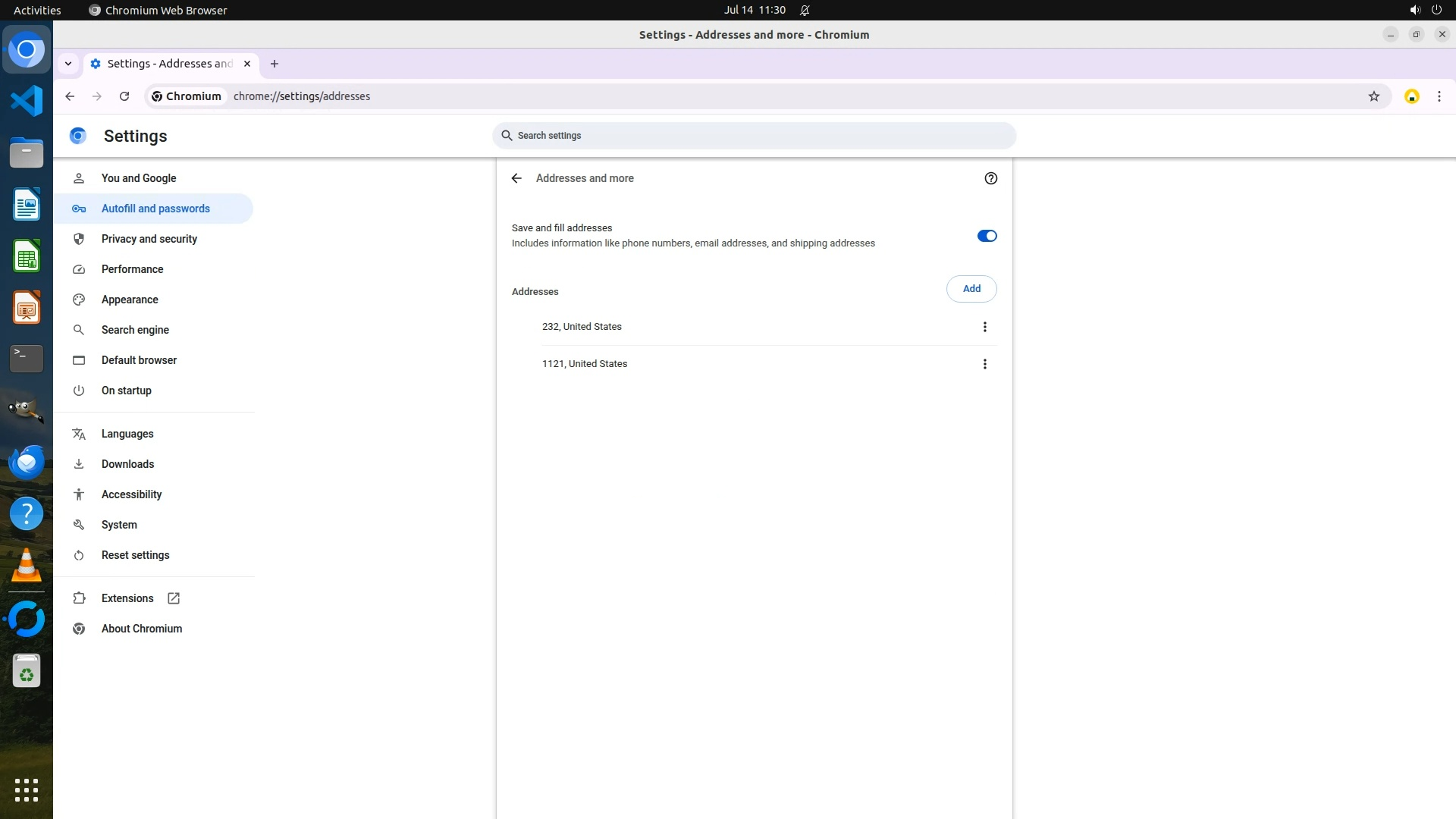Reload the current page
This screenshot has width=1456, height=819.
click(124, 96)
